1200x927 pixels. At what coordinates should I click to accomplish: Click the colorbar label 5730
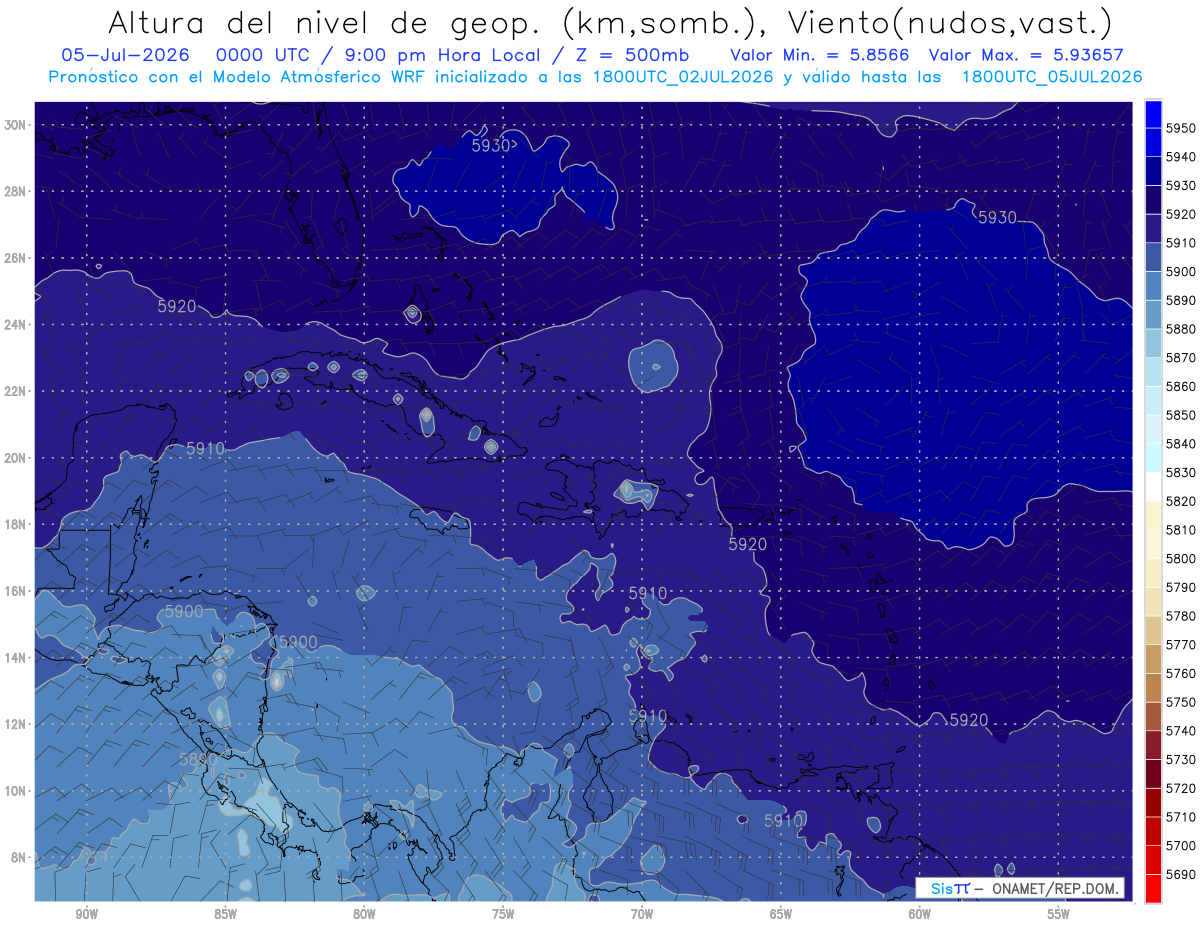1180,759
